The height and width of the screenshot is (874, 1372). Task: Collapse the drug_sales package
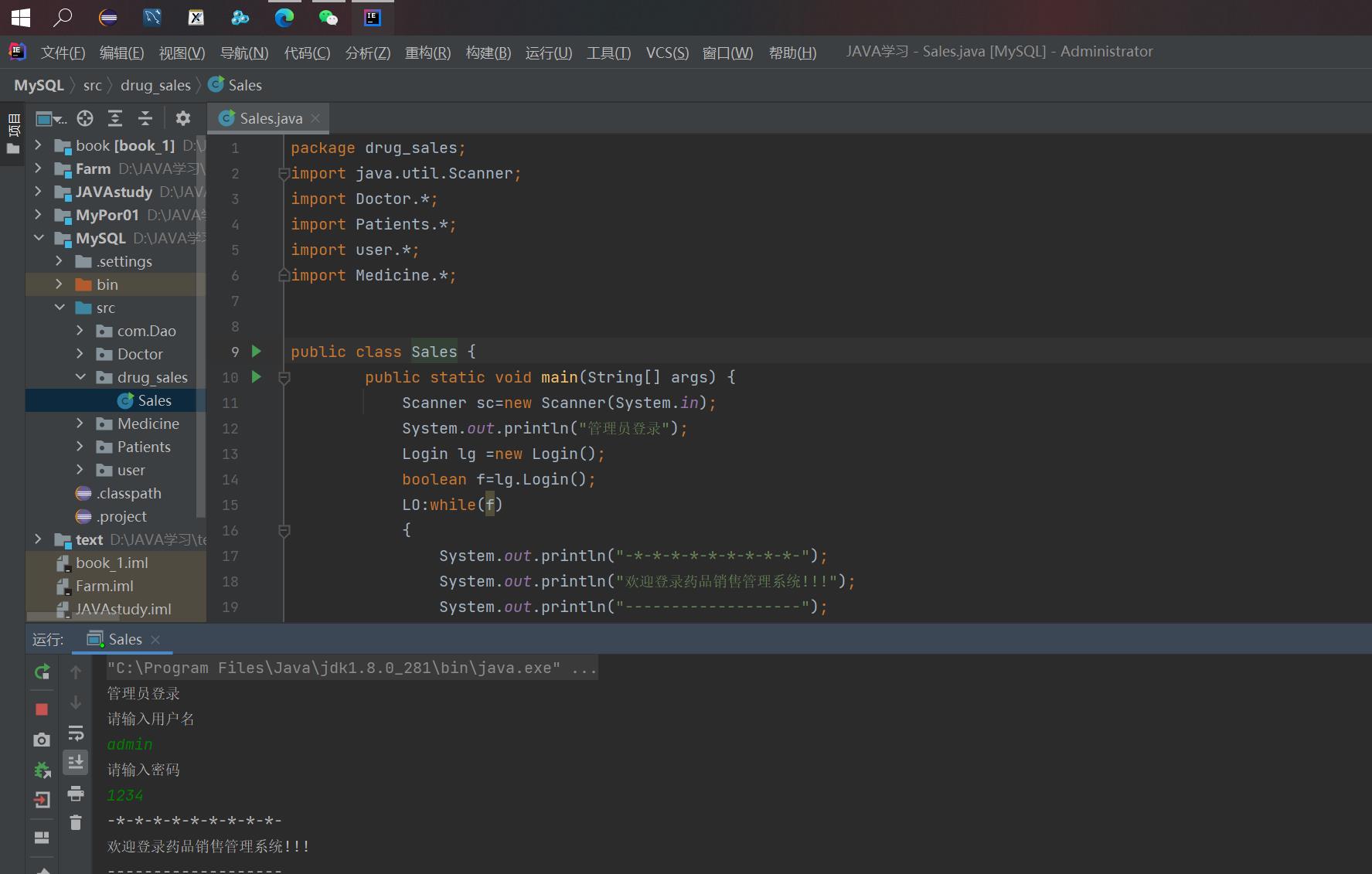(x=80, y=377)
